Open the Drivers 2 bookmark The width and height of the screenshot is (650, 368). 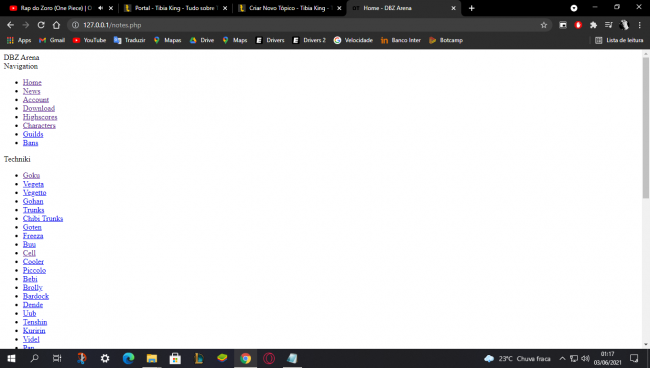tap(309, 40)
